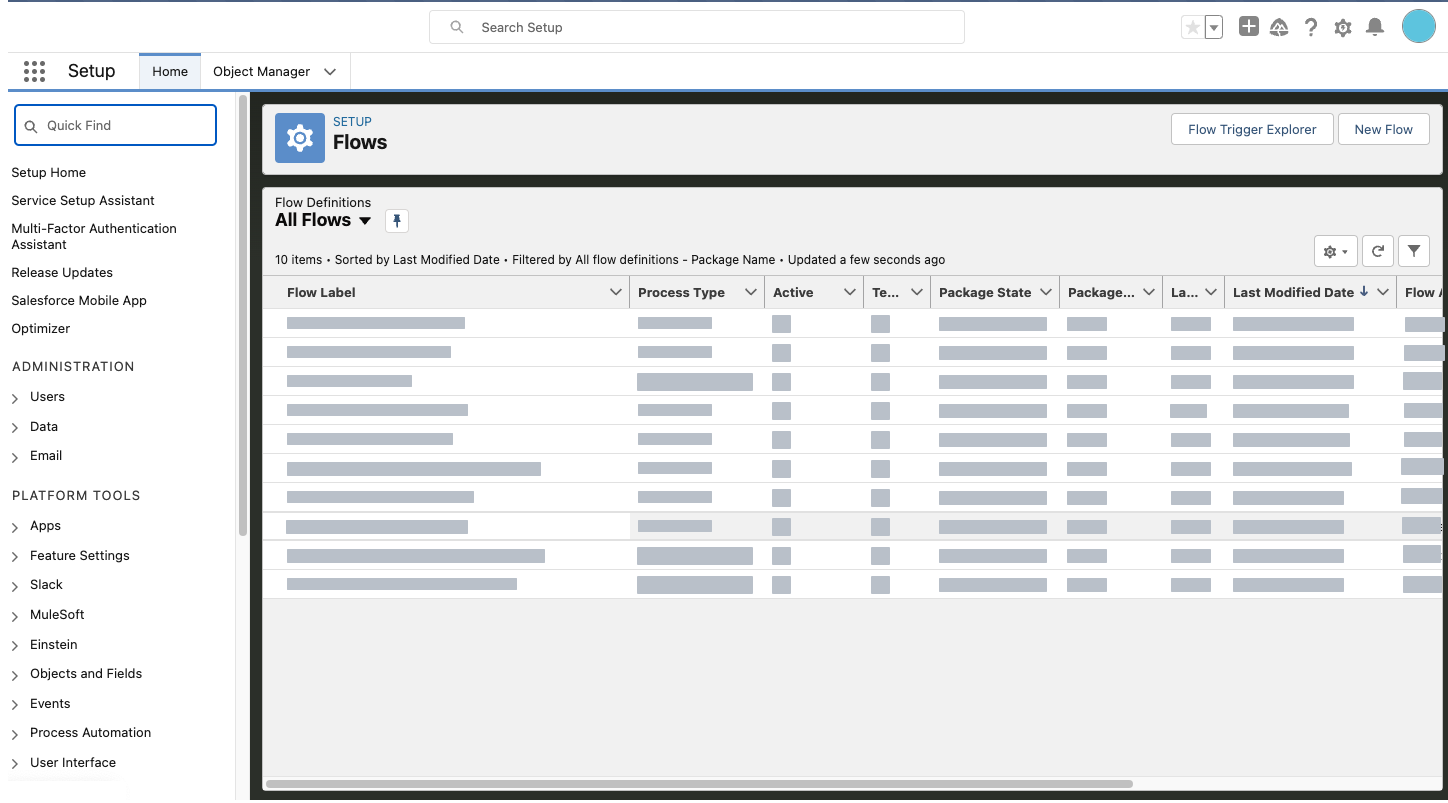1448x803 pixels.
Task: Open the user profile avatar
Action: 1419,26
